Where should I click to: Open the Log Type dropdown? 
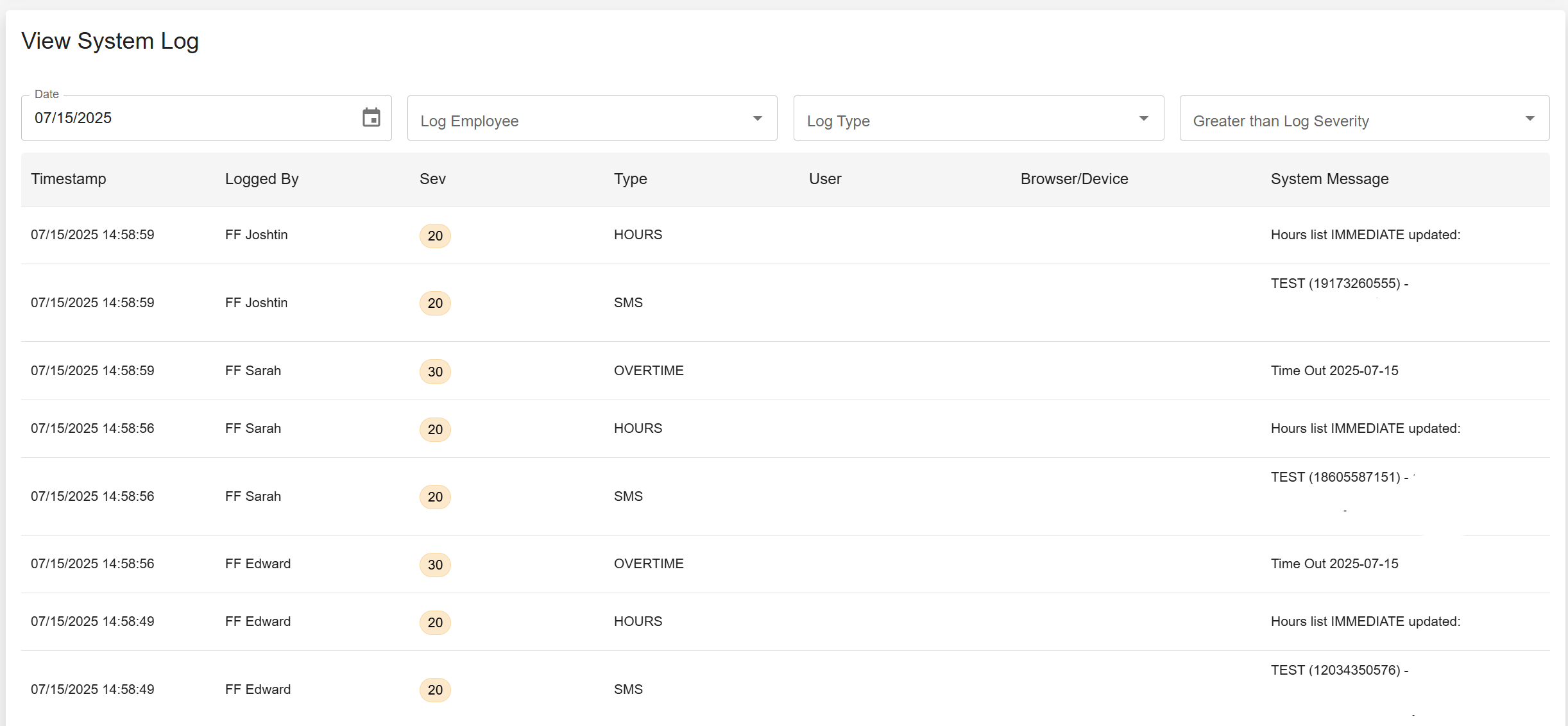[978, 119]
